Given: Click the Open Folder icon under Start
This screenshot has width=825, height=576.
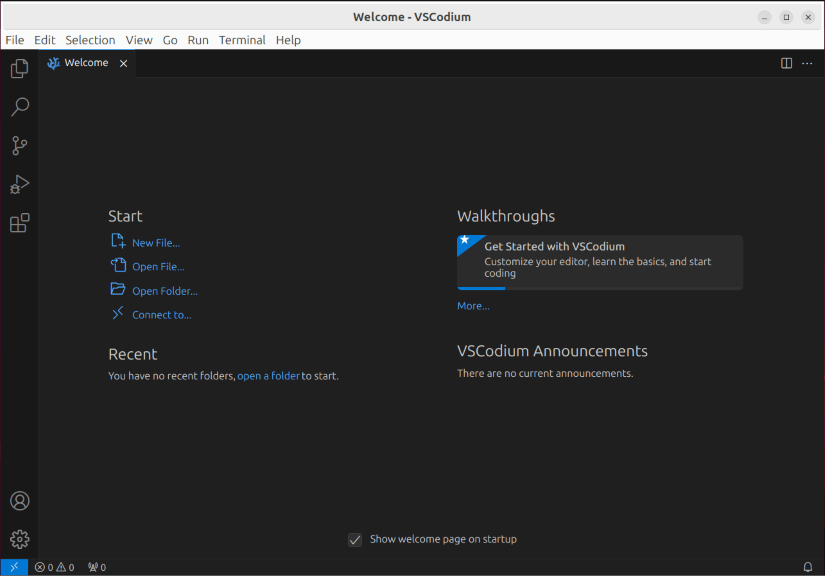Looking at the screenshot, I should (118, 289).
